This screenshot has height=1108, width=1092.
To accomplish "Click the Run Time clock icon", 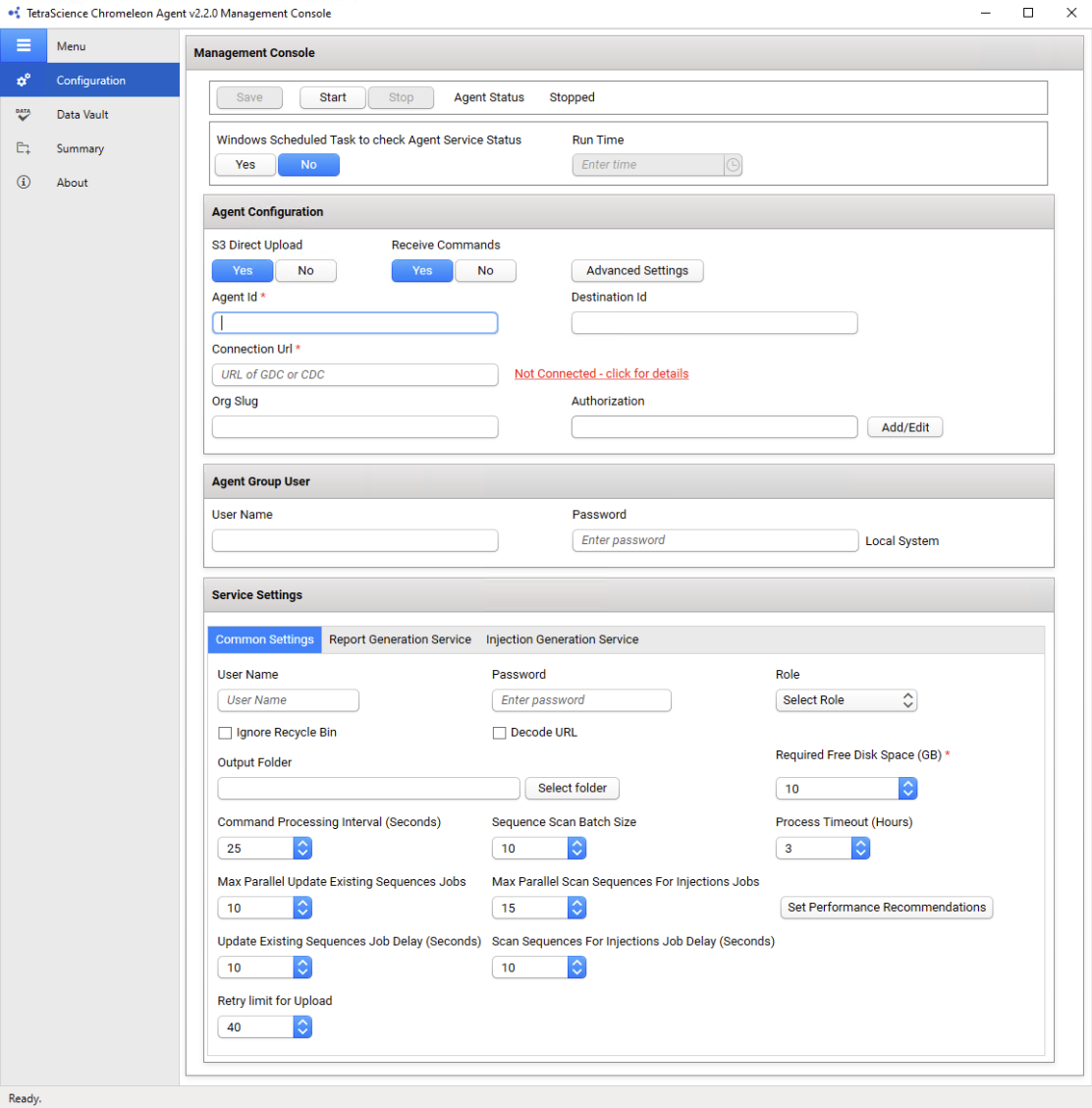I will coord(734,165).
